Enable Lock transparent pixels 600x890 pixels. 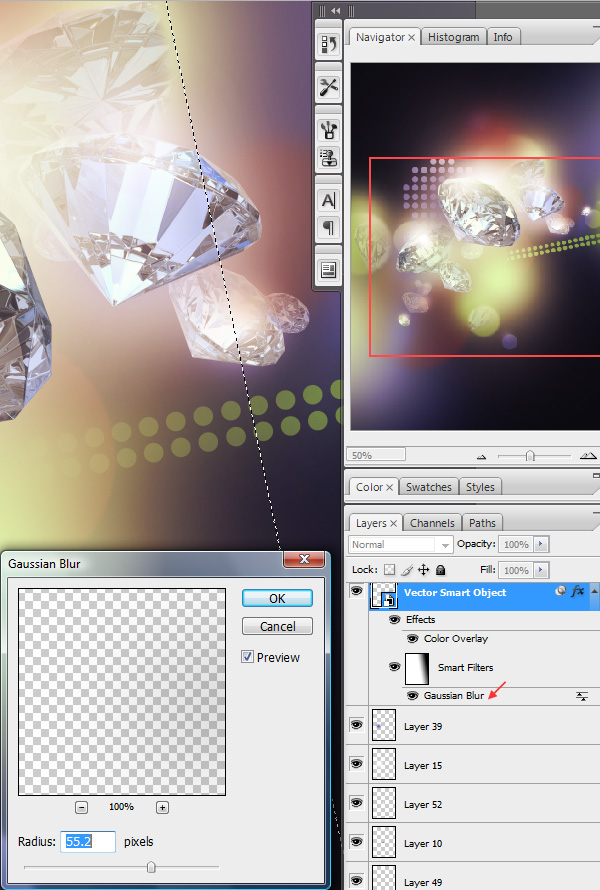(x=389, y=569)
